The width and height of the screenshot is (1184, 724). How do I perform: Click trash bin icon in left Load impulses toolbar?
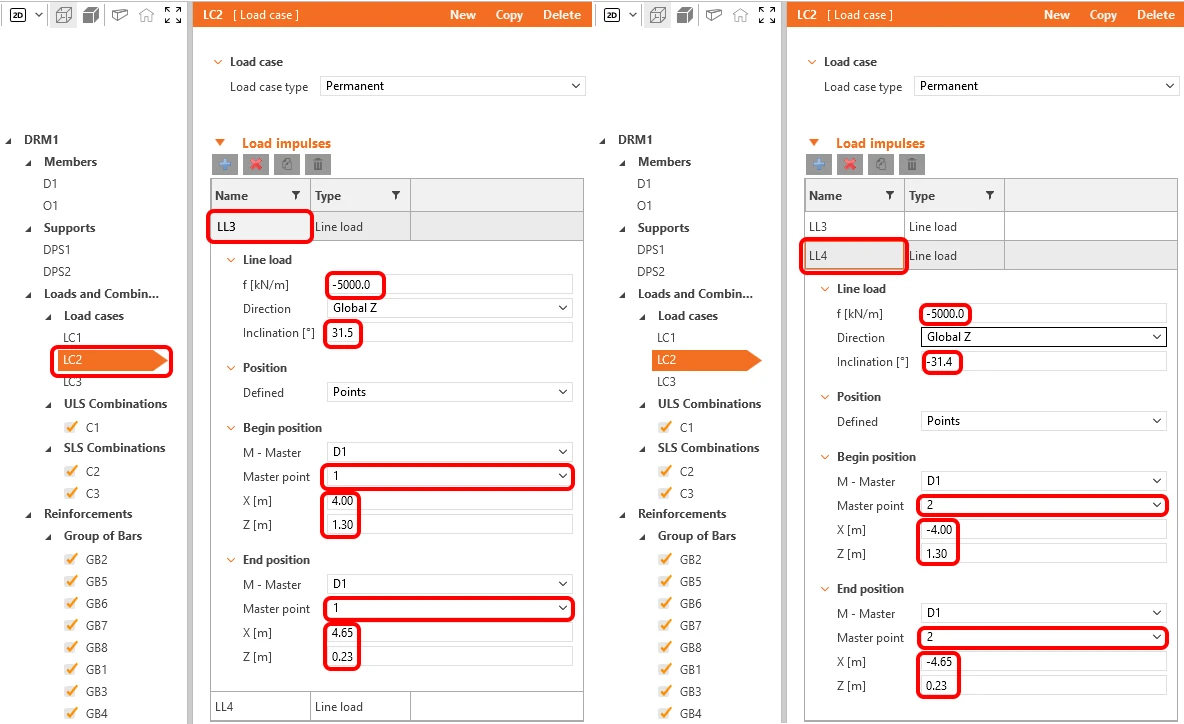(318, 164)
